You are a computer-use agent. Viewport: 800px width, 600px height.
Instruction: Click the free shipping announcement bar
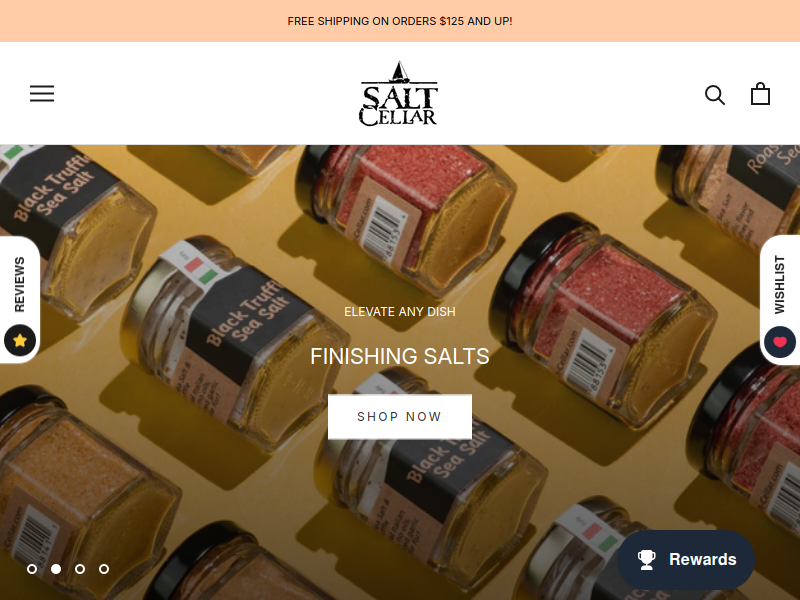point(400,21)
